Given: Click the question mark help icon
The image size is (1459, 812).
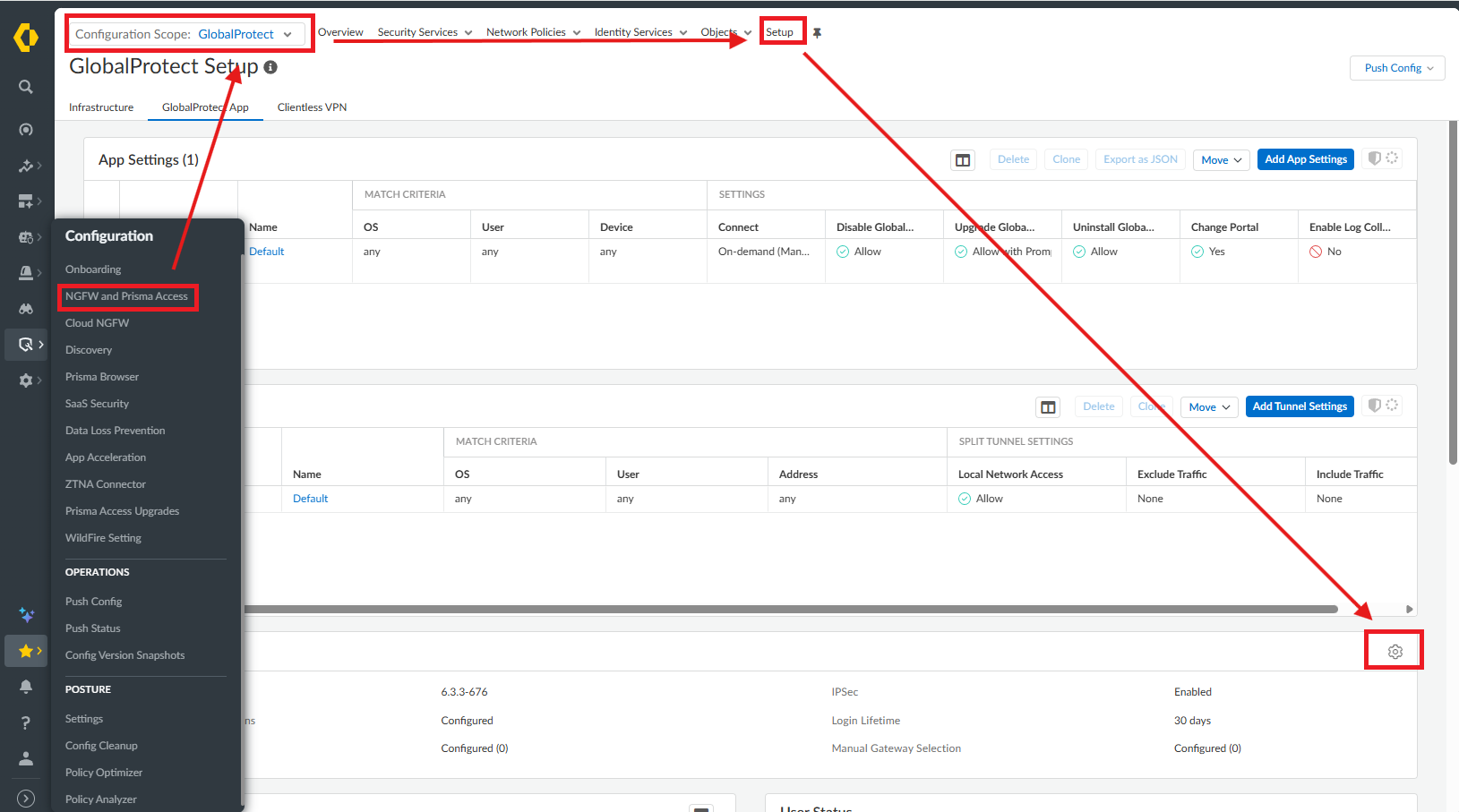Looking at the screenshot, I should 26,722.
